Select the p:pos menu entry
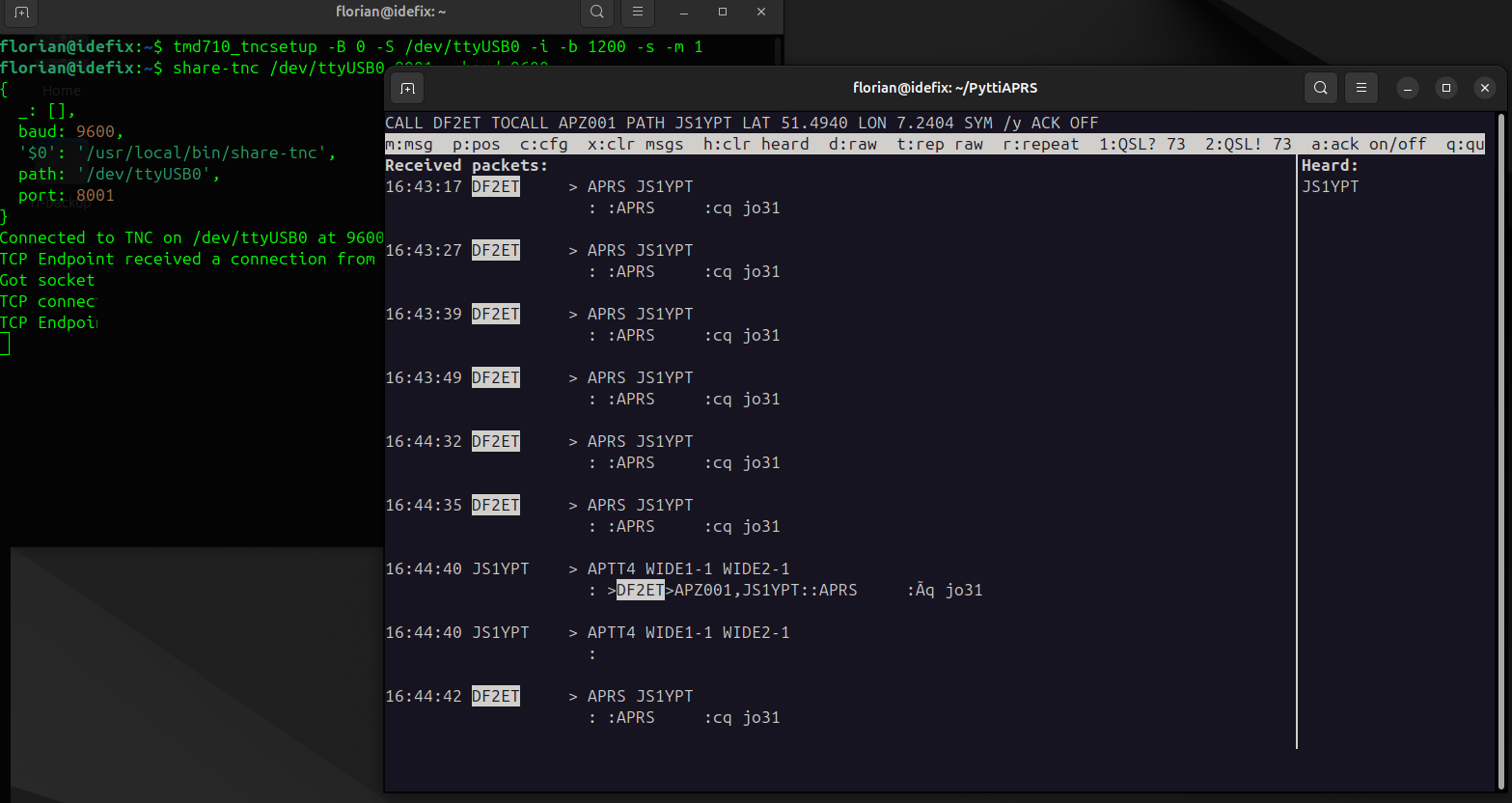 476,145
